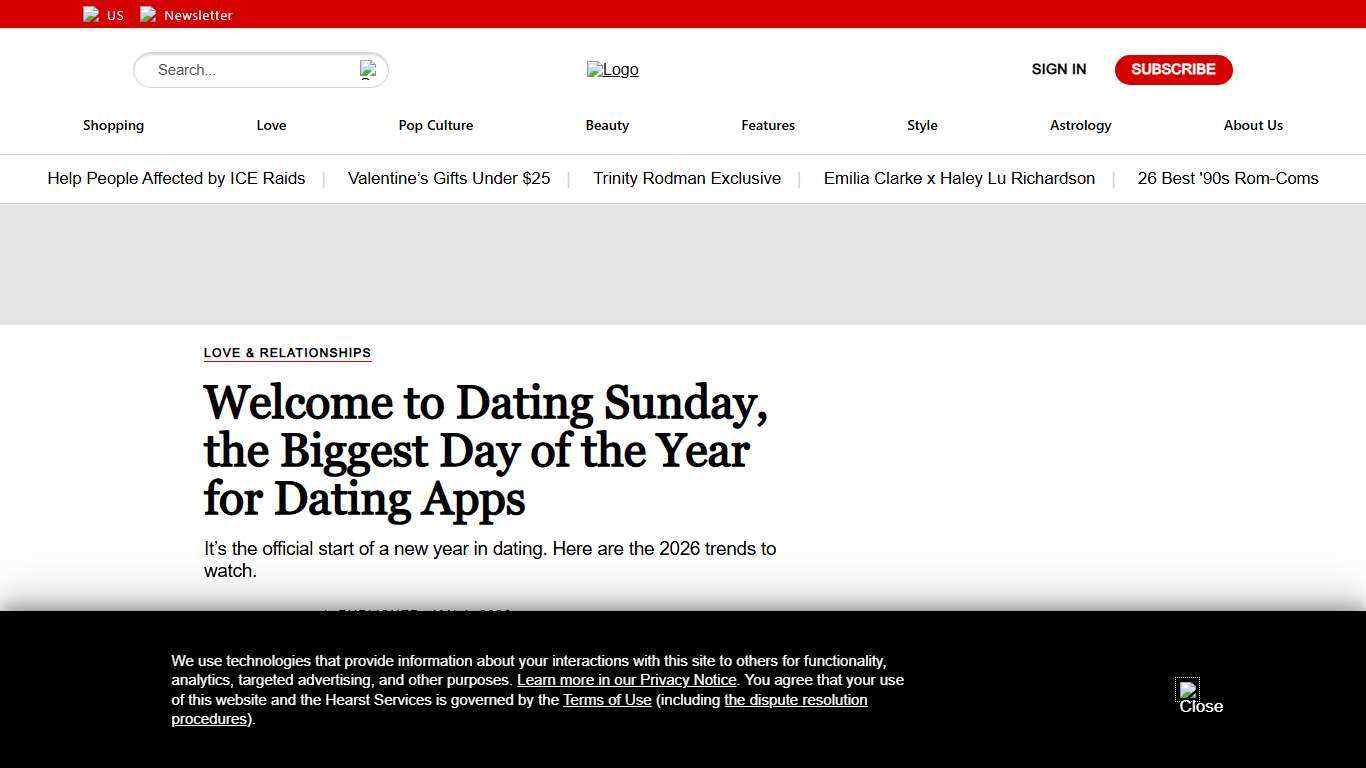This screenshot has height=768, width=1366.
Task: Click the site Logo in the header
Action: 612,69
